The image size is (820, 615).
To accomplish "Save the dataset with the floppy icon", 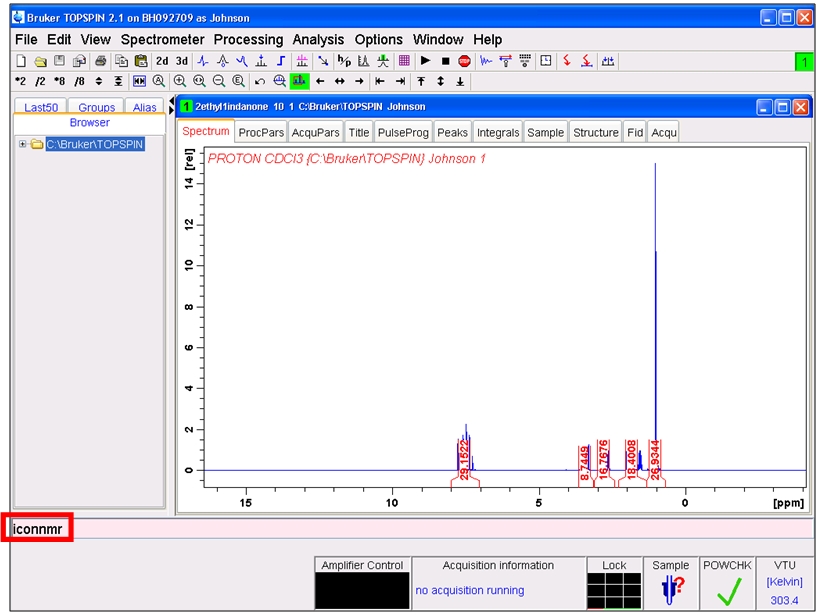I will pyautogui.click(x=60, y=61).
